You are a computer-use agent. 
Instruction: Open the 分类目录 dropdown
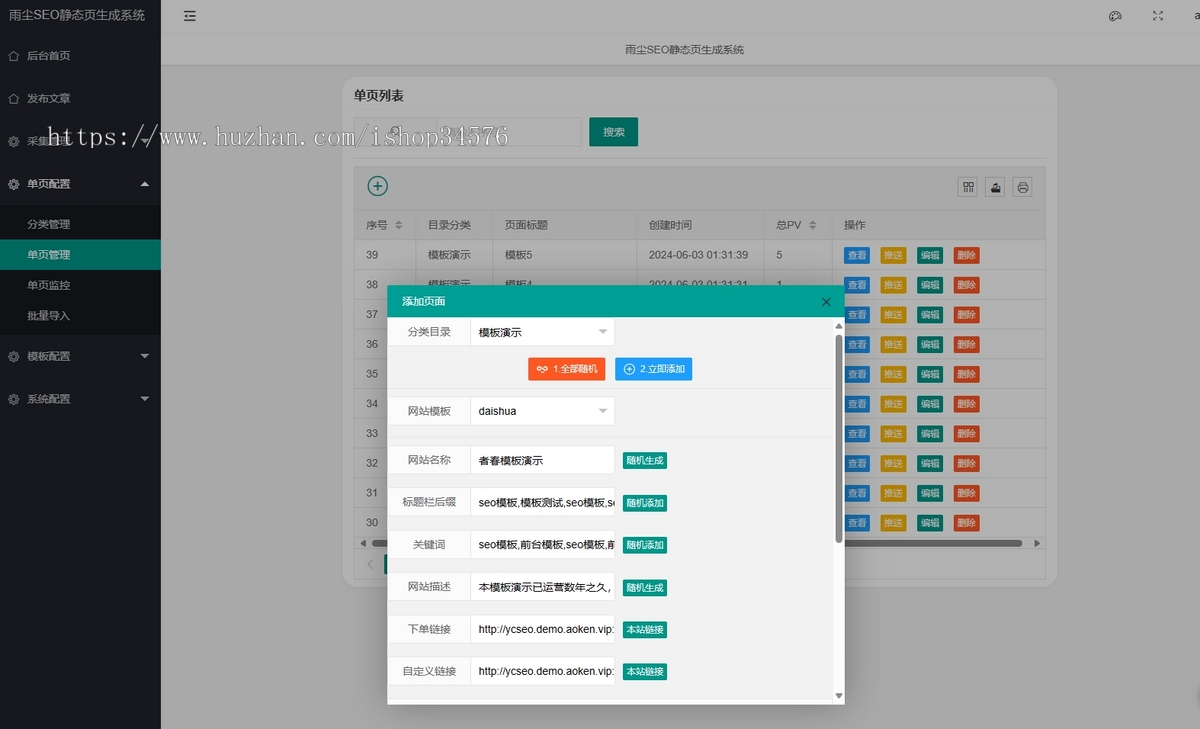pyautogui.click(x=542, y=332)
